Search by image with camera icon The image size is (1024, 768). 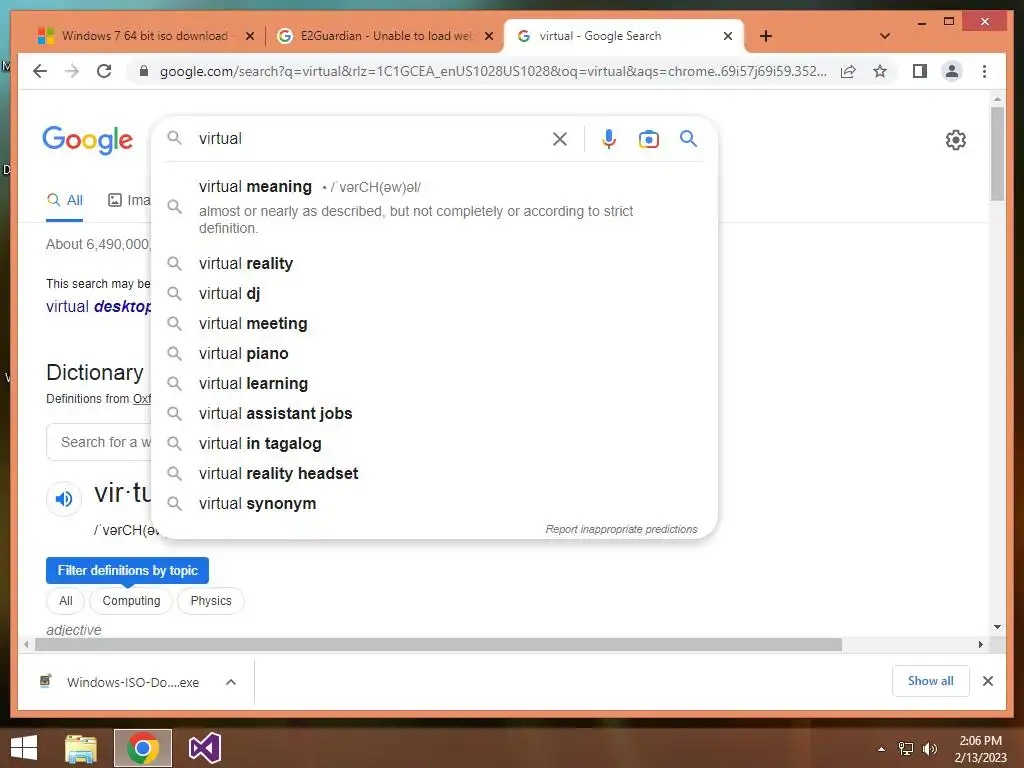pos(648,138)
